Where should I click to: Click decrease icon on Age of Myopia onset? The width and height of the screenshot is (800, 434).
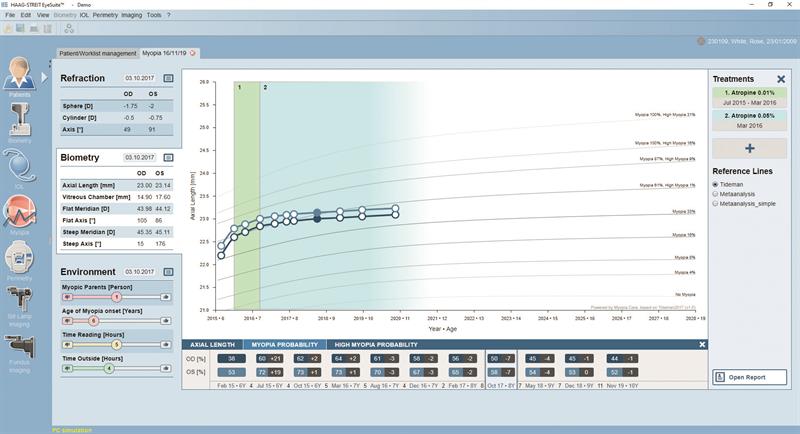pos(67,321)
